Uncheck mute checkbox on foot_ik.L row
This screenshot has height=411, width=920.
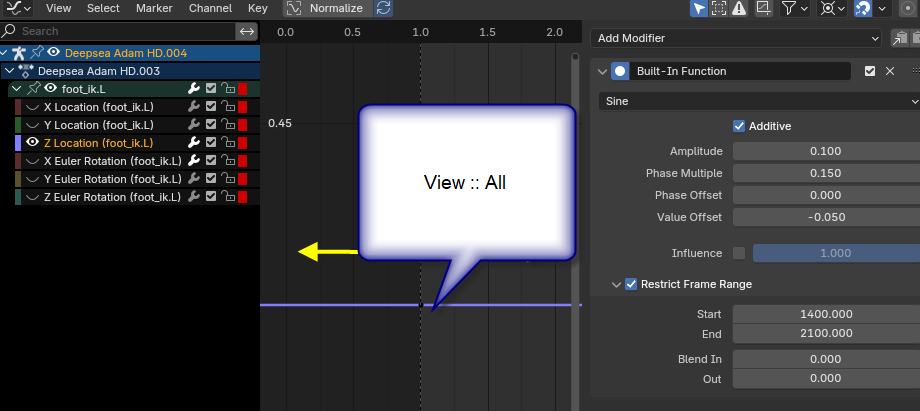211,89
